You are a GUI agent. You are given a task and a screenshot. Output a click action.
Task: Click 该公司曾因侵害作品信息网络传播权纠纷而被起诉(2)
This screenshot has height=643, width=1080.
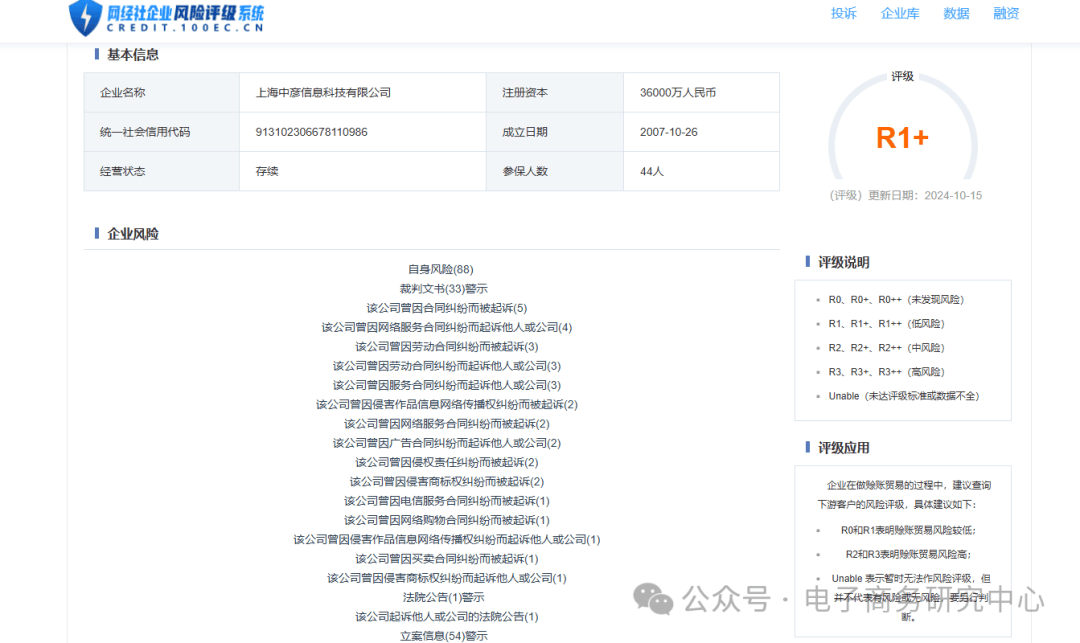(446, 404)
